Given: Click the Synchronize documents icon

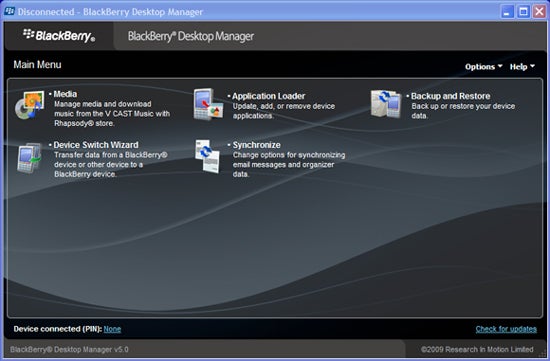Looking at the screenshot, I should pos(208,156).
